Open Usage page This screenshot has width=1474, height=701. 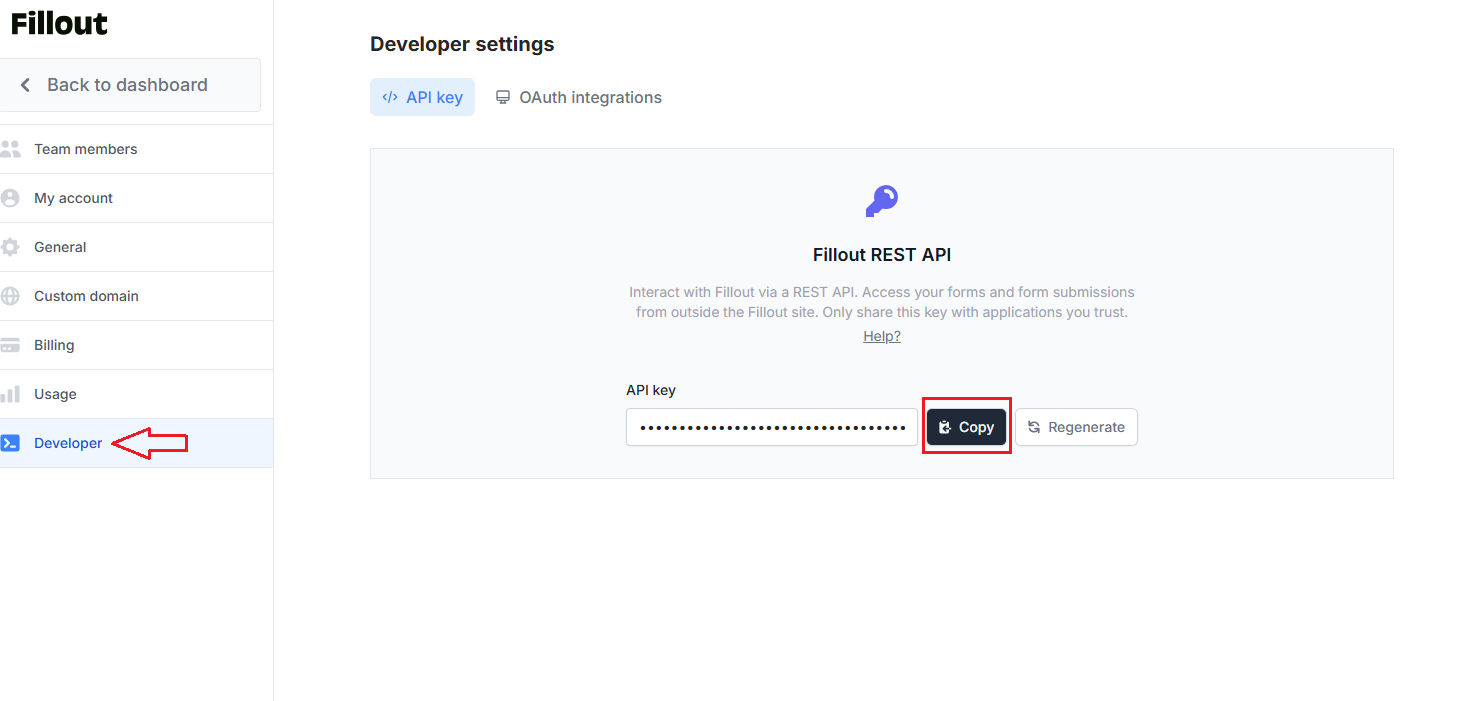tap(136, 394)
